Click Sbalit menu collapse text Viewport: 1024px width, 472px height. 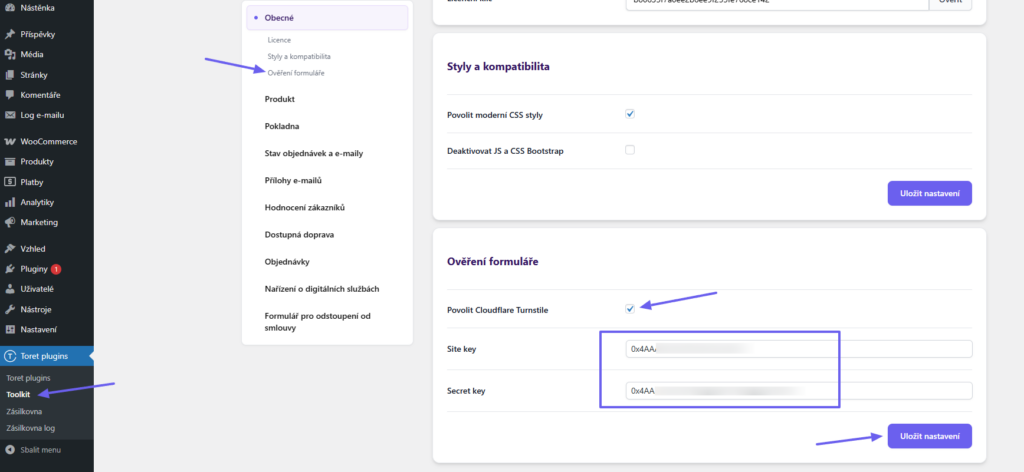pyautogui.click(x=40, y=450)
